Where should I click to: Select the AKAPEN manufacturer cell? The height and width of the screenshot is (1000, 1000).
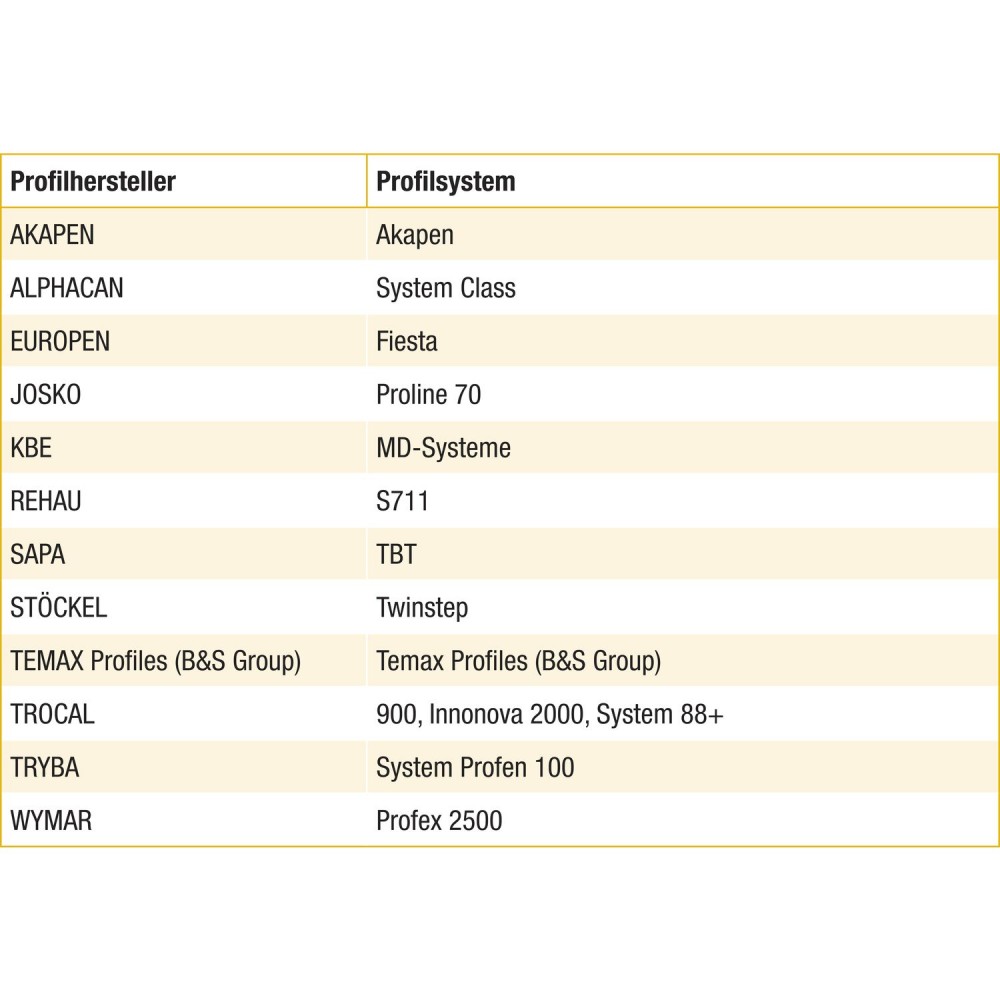[52, 235]
